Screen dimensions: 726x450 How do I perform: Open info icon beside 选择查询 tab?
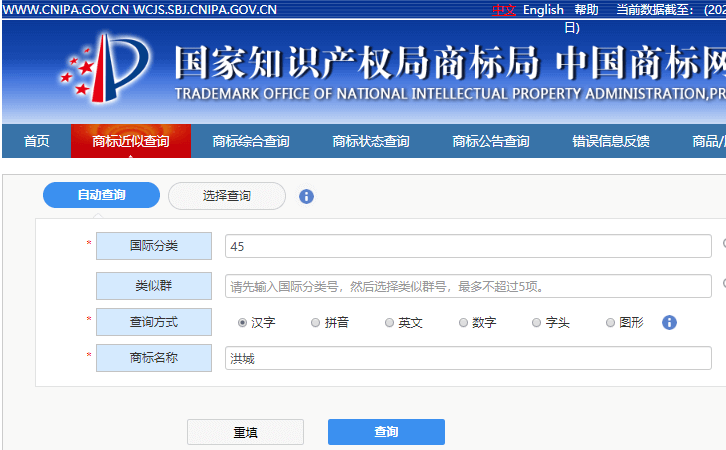pyautogui.click(x=306, y=196)
